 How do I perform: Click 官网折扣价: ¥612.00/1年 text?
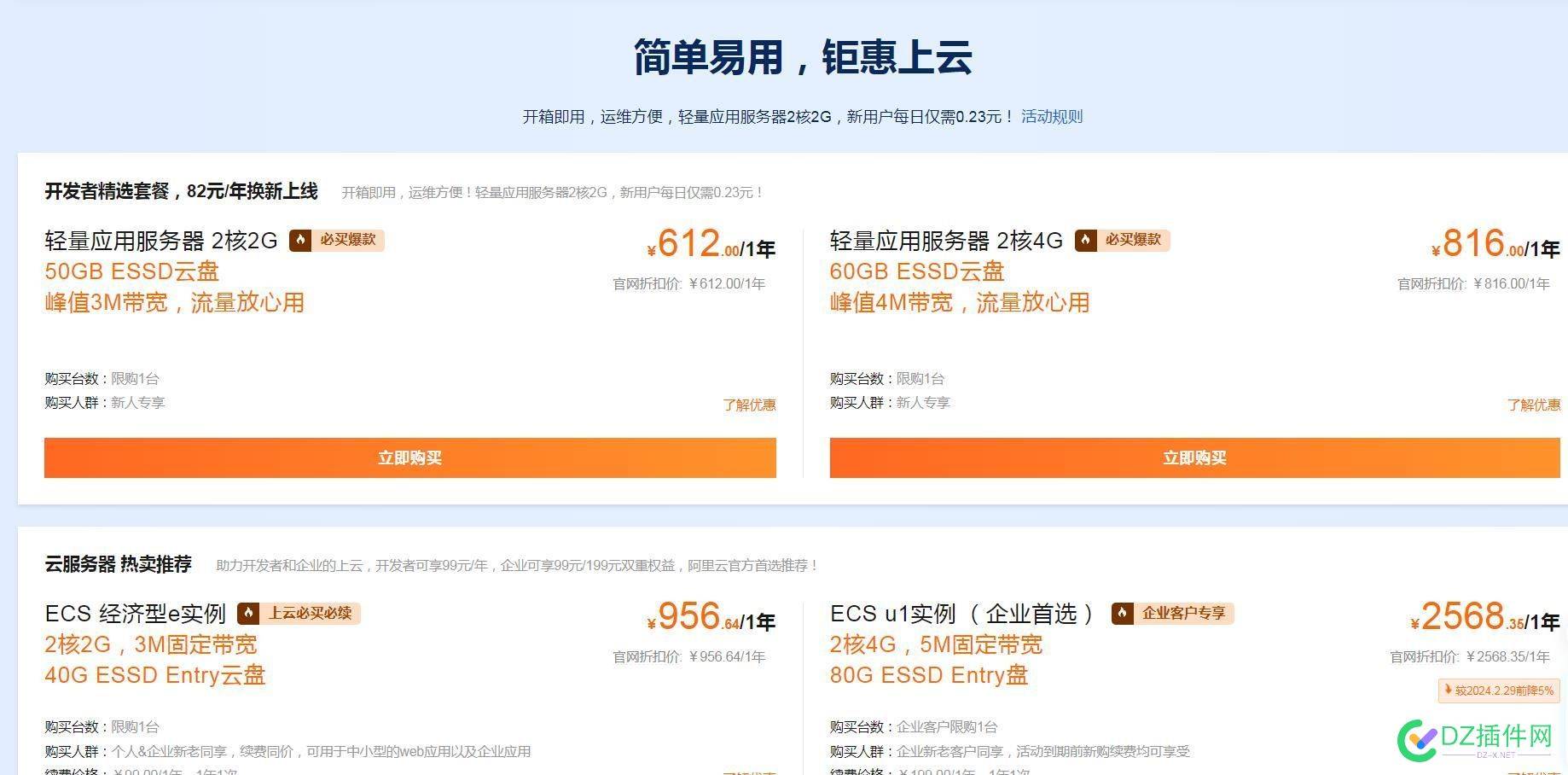(x=689, y=284)
